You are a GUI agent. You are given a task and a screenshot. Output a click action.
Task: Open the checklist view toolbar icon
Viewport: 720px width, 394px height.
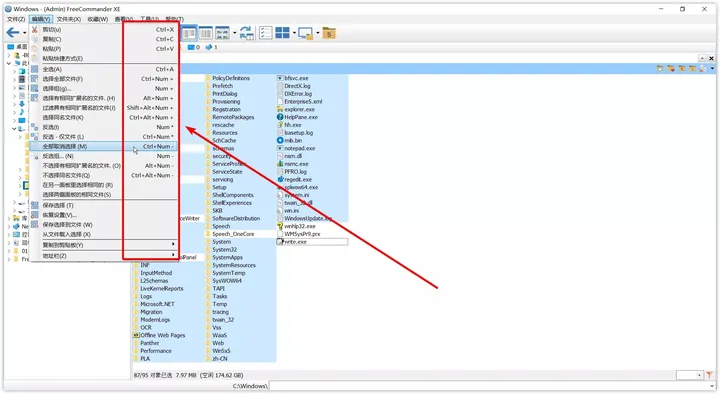265,33
